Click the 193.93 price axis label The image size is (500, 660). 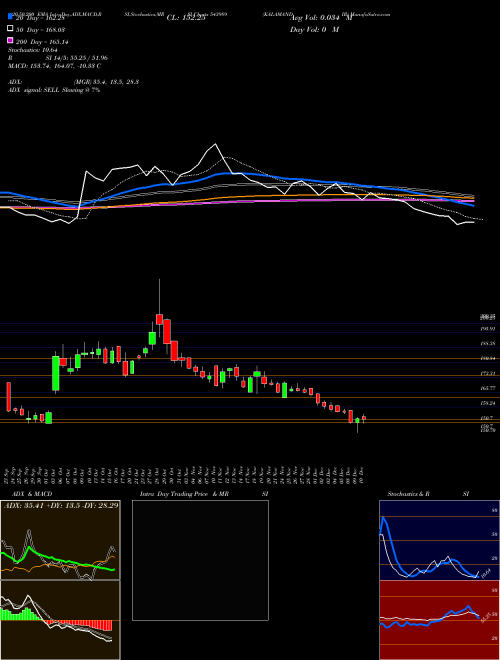click(488, 329)
